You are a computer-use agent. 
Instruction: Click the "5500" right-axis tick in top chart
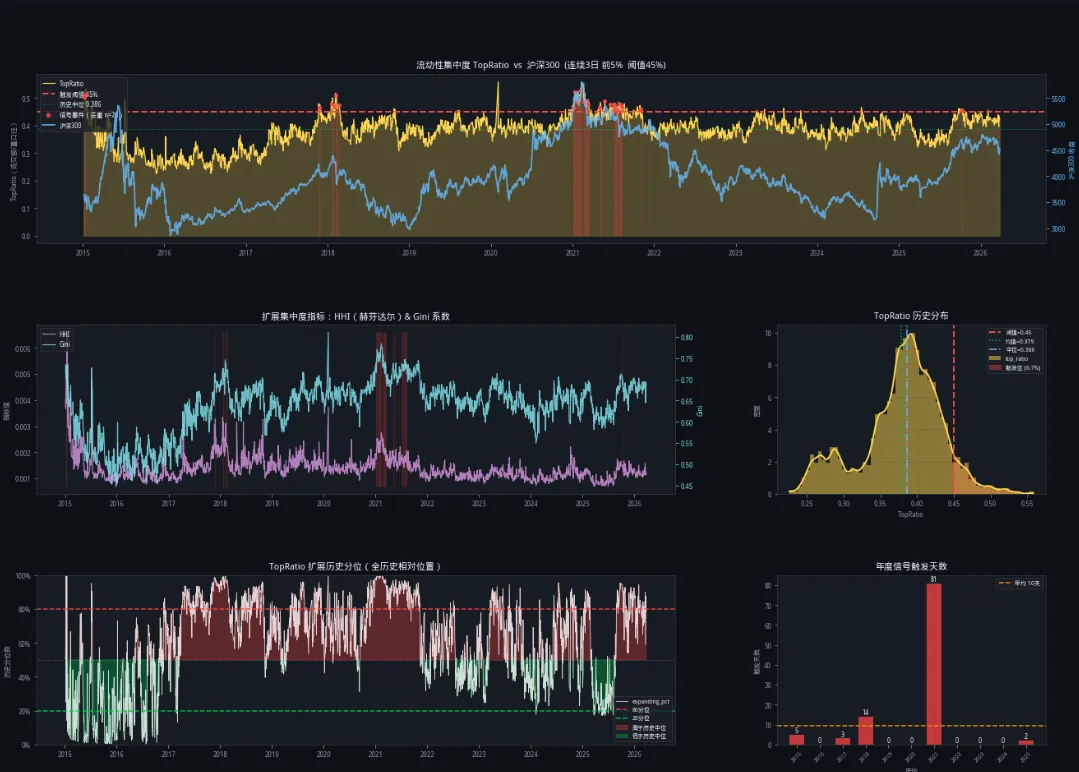pos(1058,99)
